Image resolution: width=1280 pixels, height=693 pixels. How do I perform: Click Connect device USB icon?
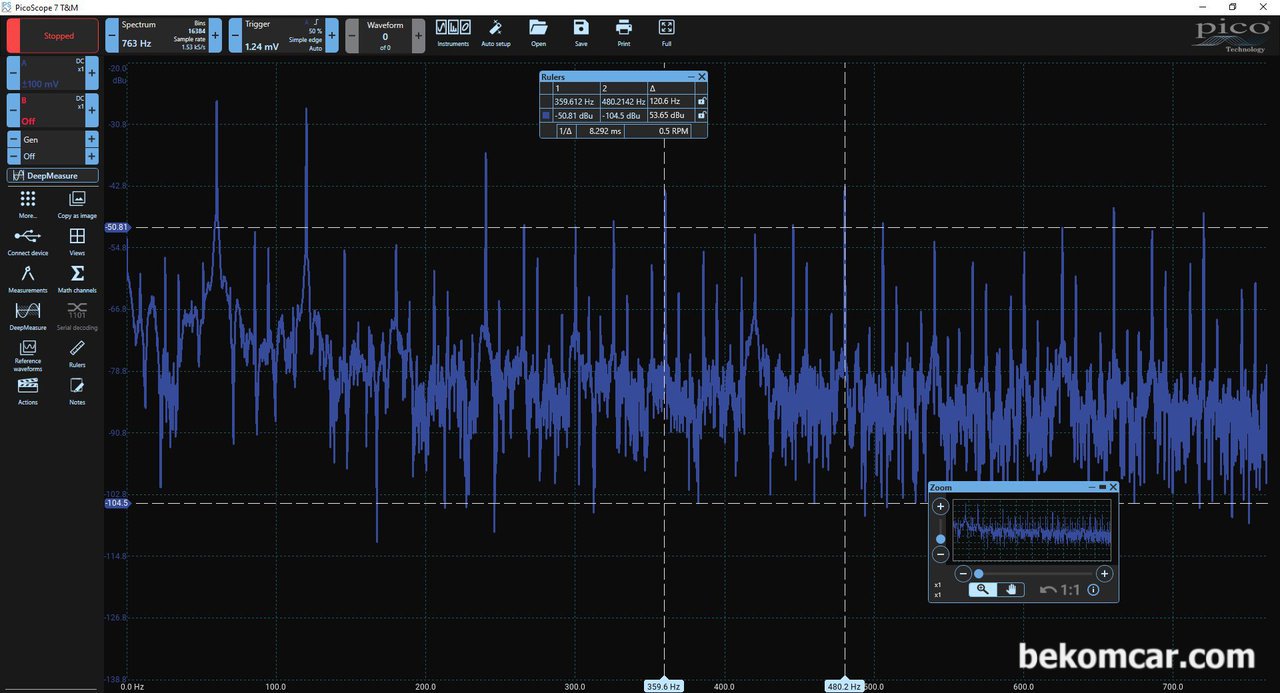pos(28,242)
